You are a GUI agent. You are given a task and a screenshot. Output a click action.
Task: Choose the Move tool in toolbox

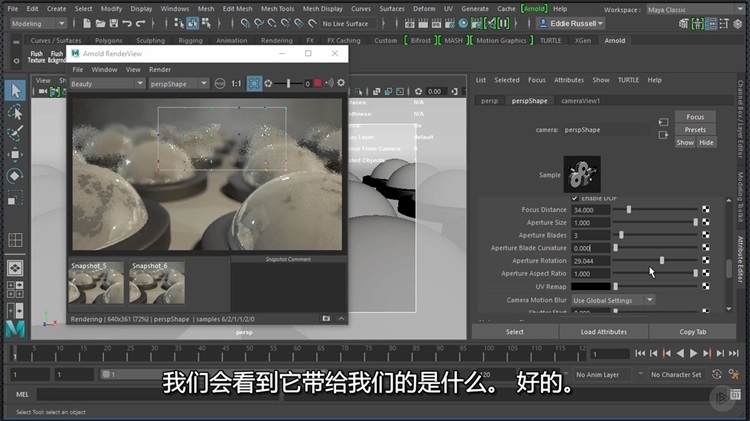15,154
